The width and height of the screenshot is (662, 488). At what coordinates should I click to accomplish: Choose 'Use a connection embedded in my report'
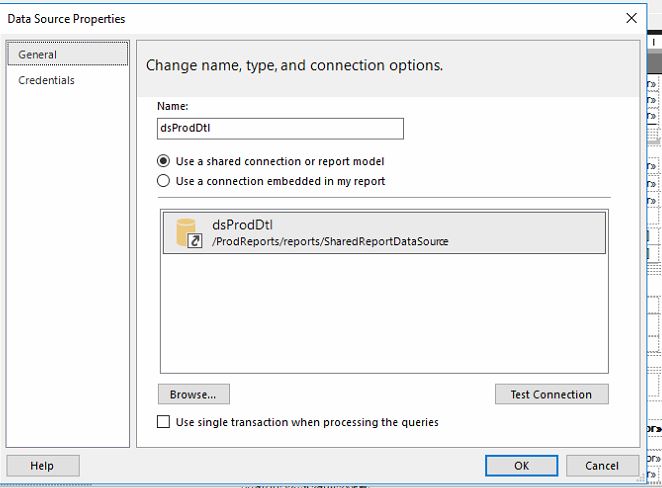tap(164, 181)
